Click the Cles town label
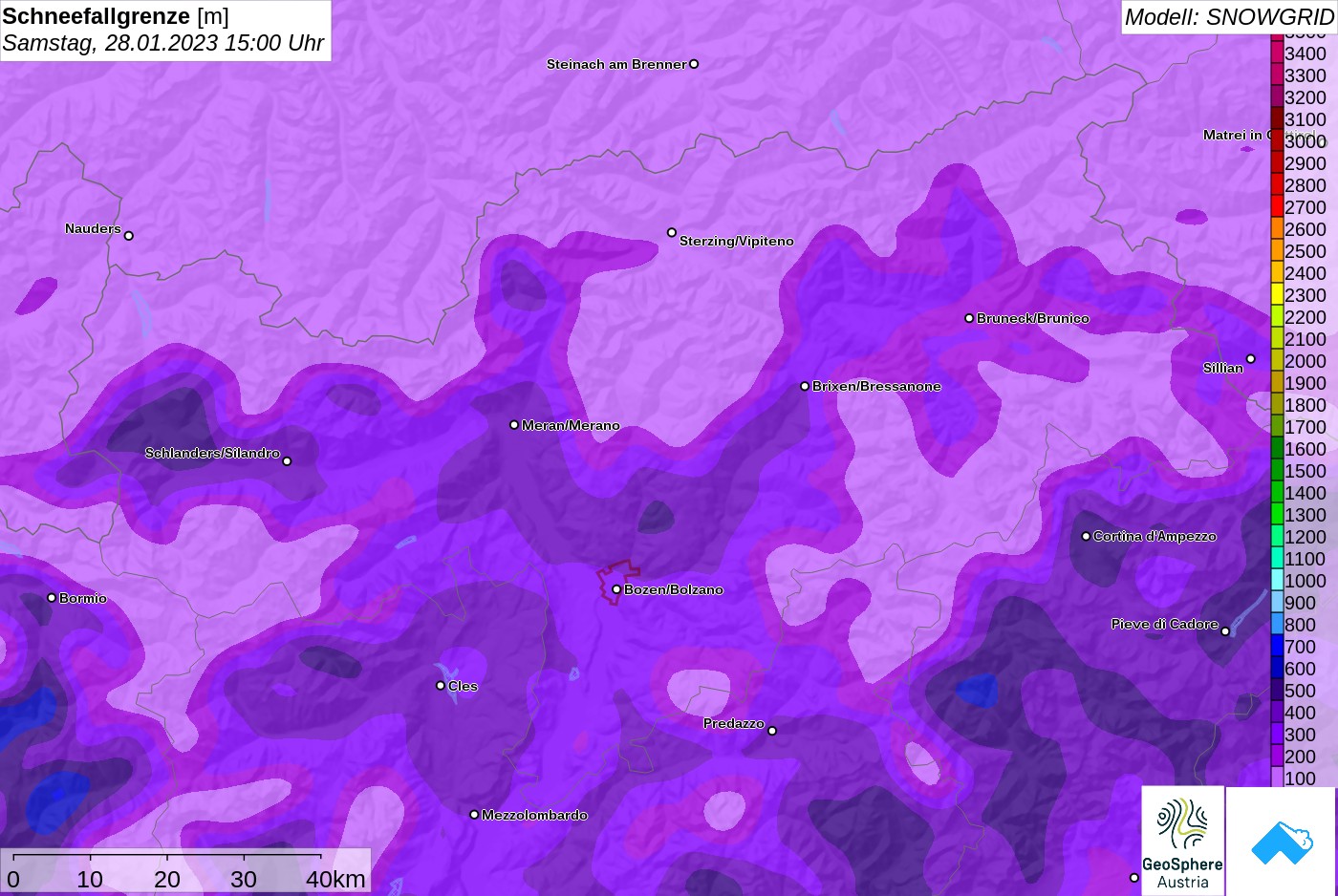The image size is (1338, 896). (x=463, y=686)
